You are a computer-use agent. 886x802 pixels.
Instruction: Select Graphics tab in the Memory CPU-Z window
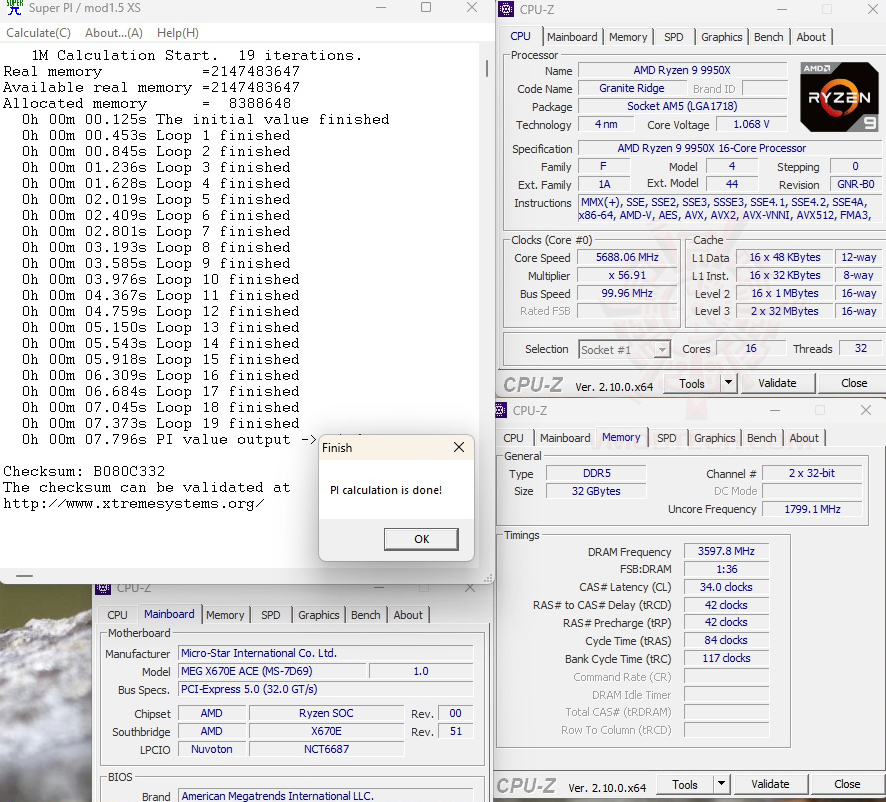(x=714, y=438)
